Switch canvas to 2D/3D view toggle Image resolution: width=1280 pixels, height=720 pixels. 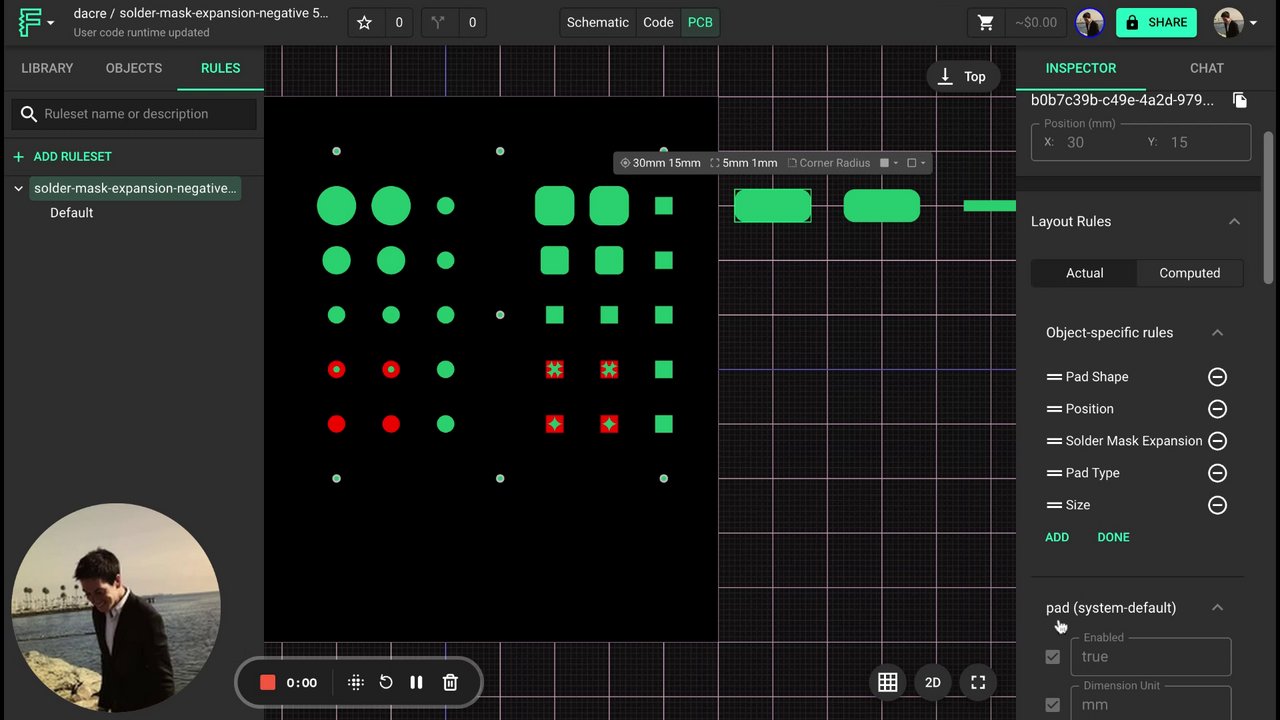click(933, 682)
